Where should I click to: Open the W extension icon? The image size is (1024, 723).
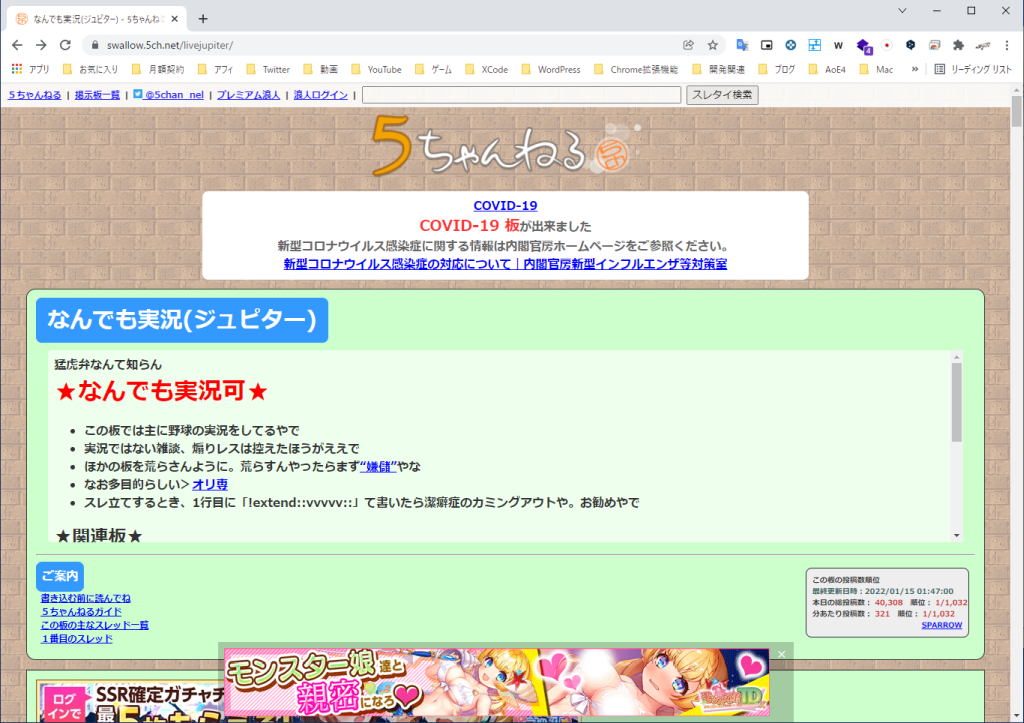tap(839, 45)
